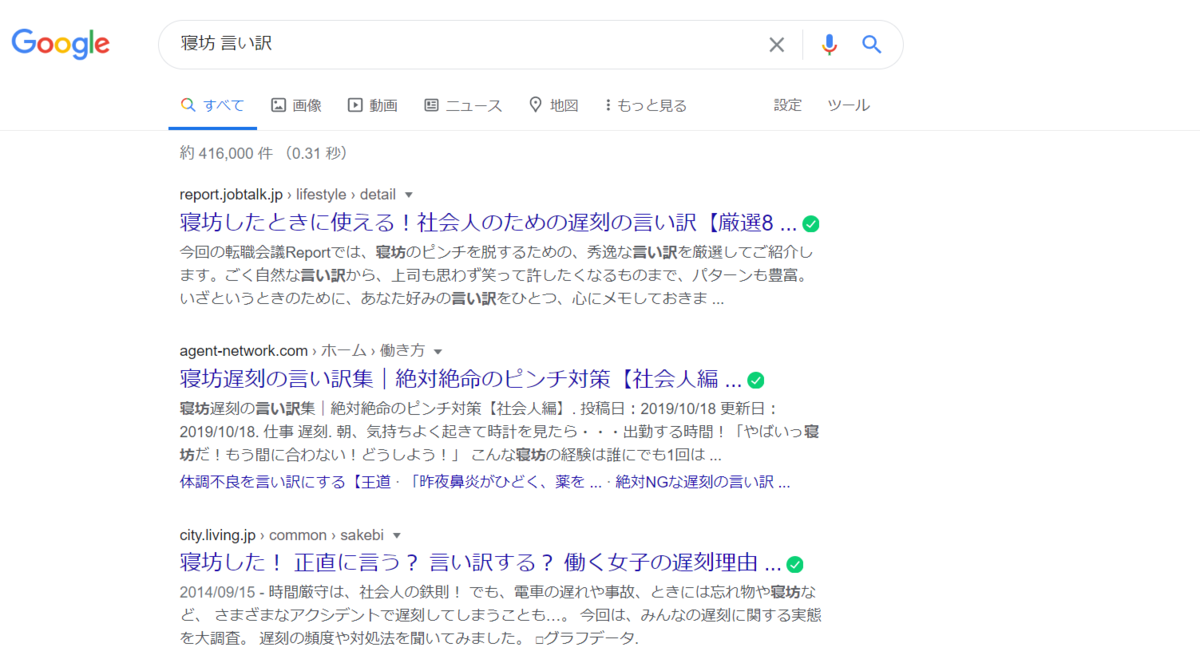The image size is (1200, 663).
Task: Switch to the 地図 maps tab
Action: pos(553,105)
